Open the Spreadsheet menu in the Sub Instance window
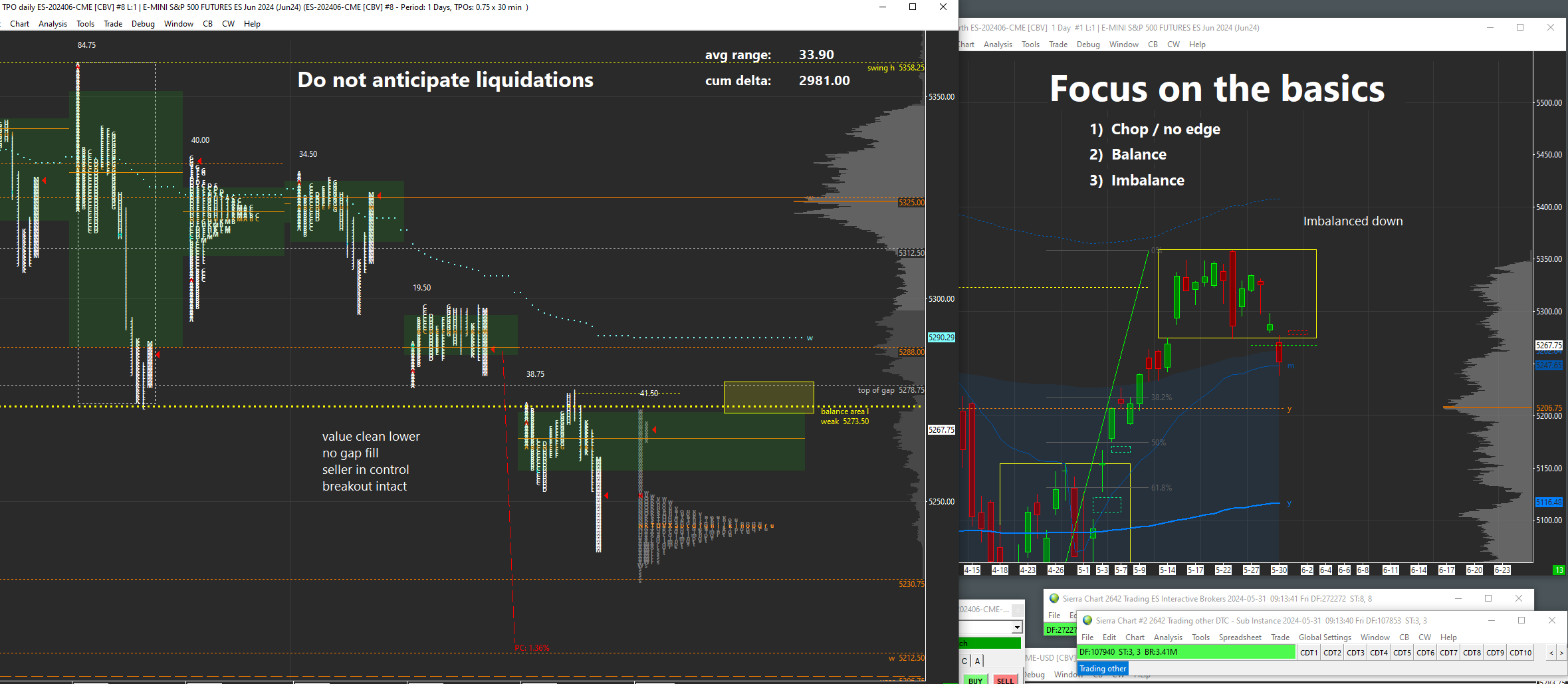 (1240, 637)
